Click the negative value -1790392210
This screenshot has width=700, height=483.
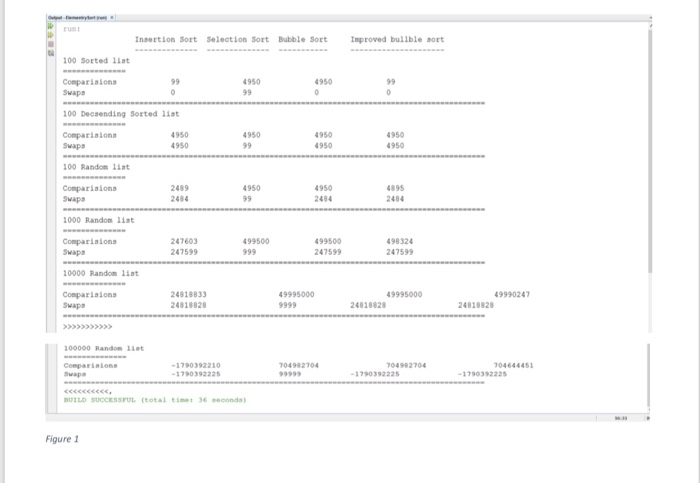click(196, 366)
